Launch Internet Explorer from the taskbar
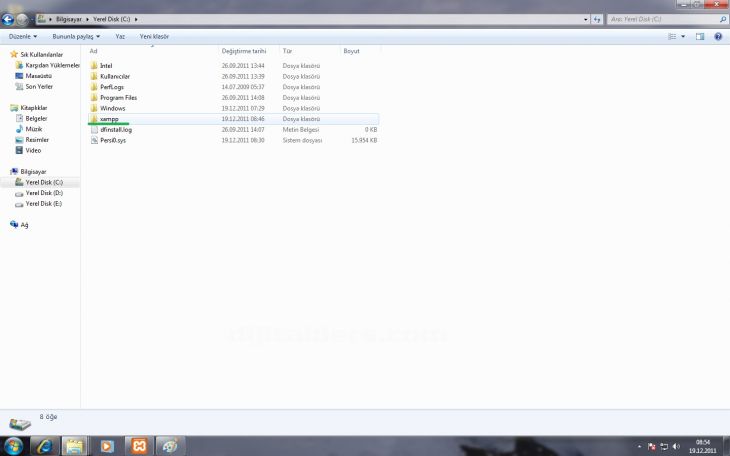 click(x=46, y=445)
